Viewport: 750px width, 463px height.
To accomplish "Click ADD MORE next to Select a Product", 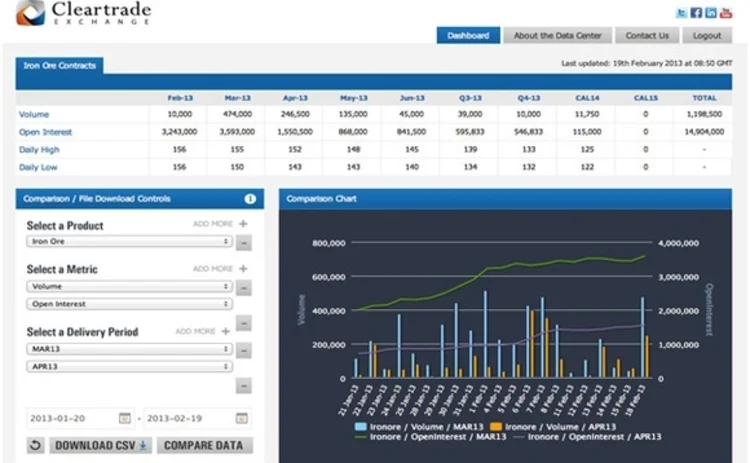I will (x=213, y=224).
